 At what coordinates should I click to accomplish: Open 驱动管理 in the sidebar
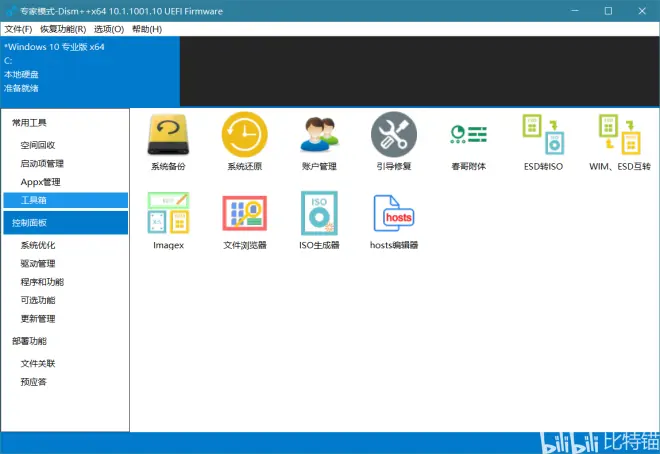[38, 264]
